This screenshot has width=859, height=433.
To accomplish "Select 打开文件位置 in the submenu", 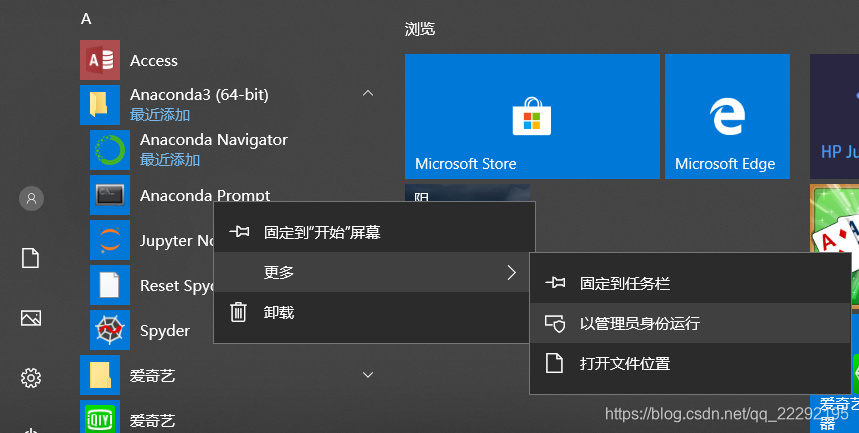I will 690,363.
